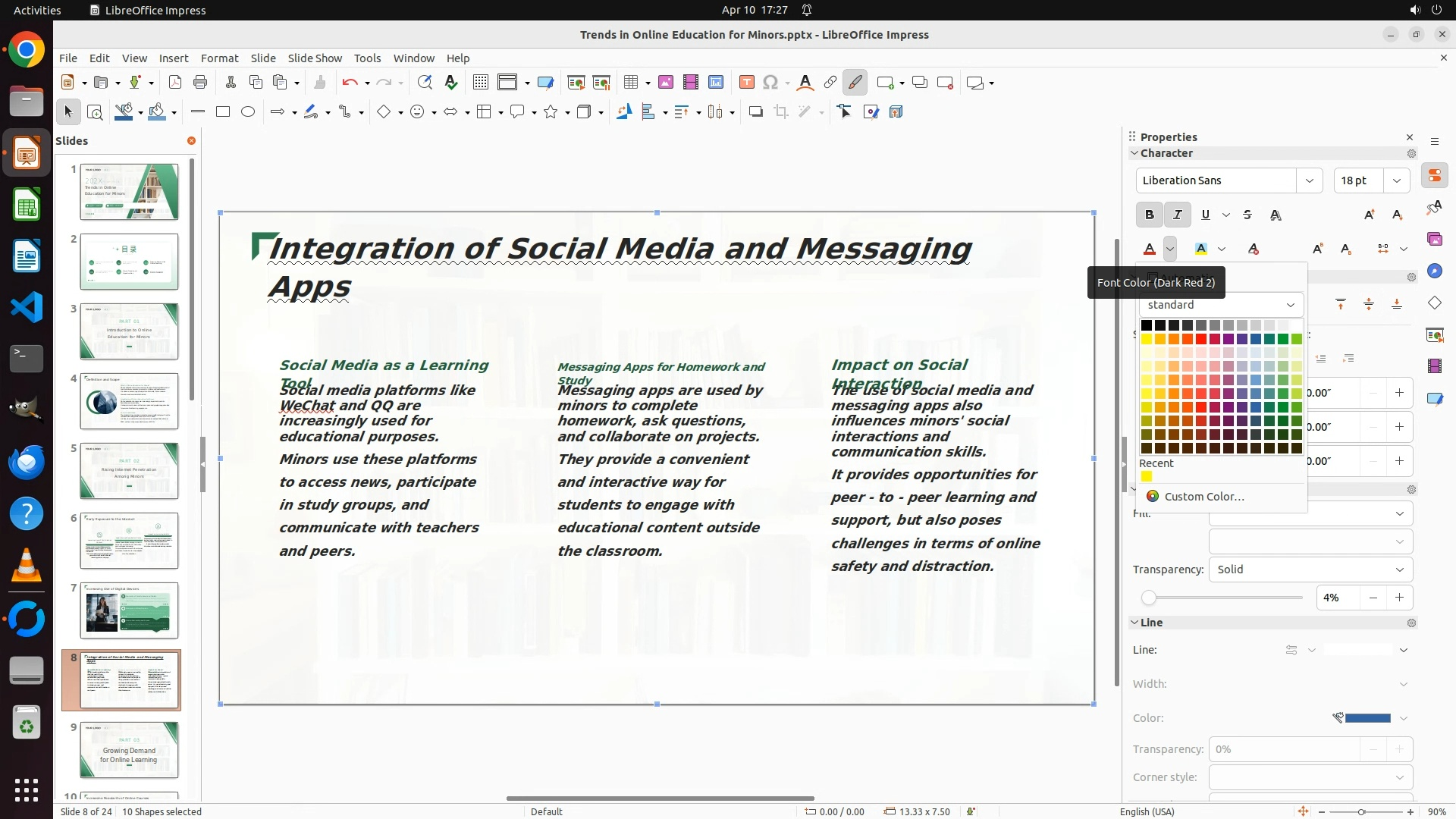1456x819 pixels.
Task: Open the Insert Hyperlink tool
Action: click(830, 83)
